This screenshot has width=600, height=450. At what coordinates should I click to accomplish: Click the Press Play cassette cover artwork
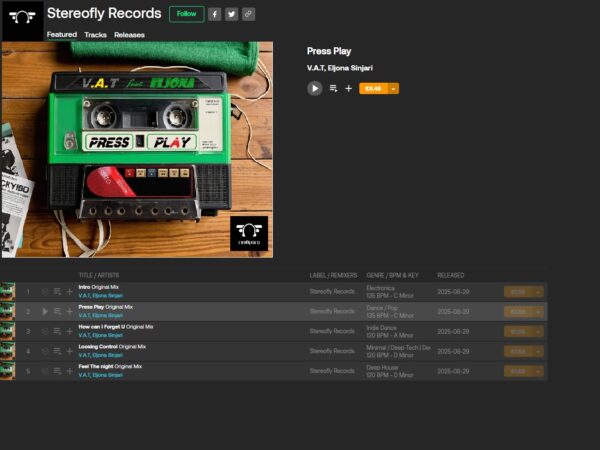pos(137,149)
